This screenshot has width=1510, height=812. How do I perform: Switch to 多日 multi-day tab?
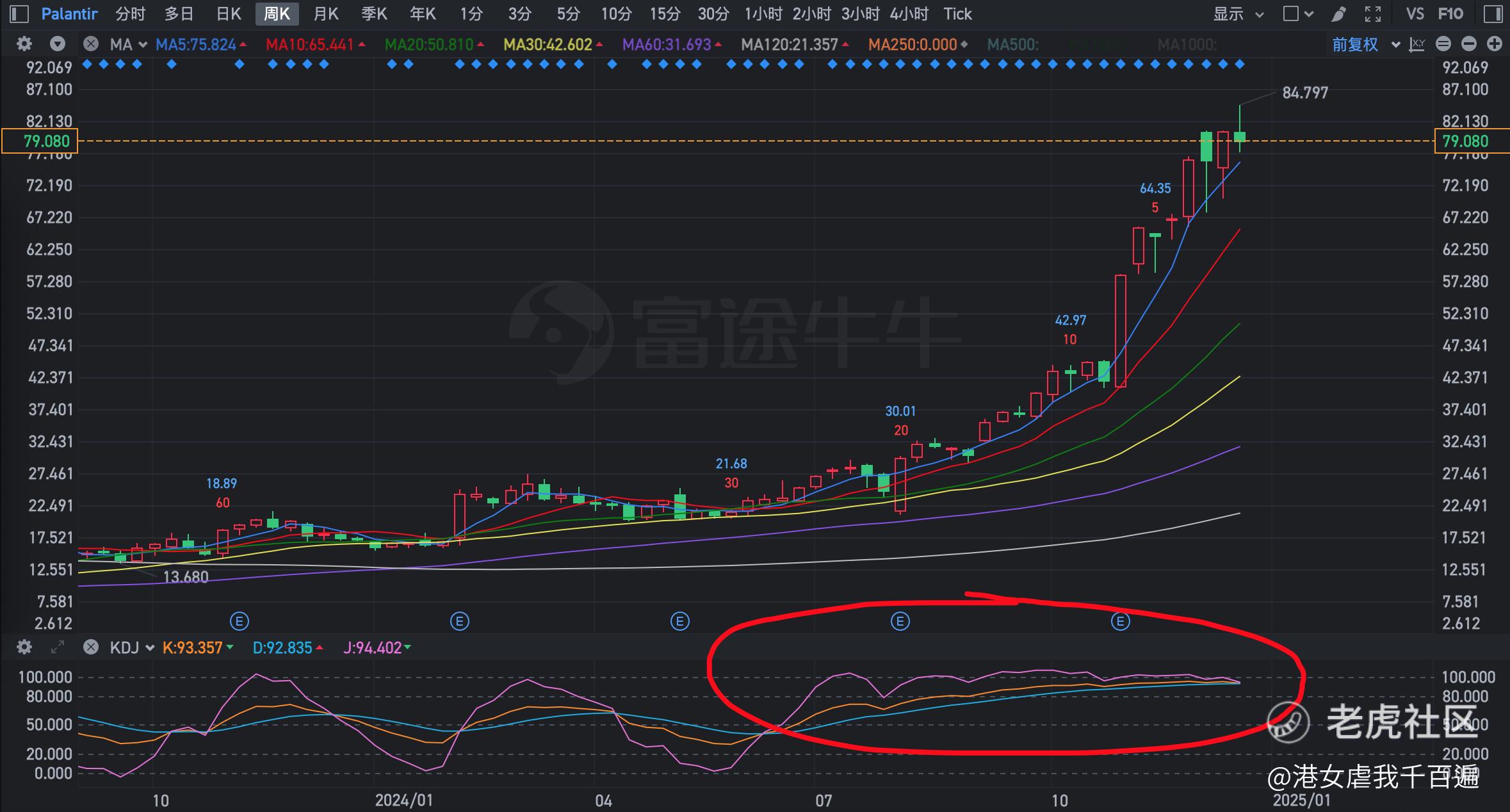179,13
